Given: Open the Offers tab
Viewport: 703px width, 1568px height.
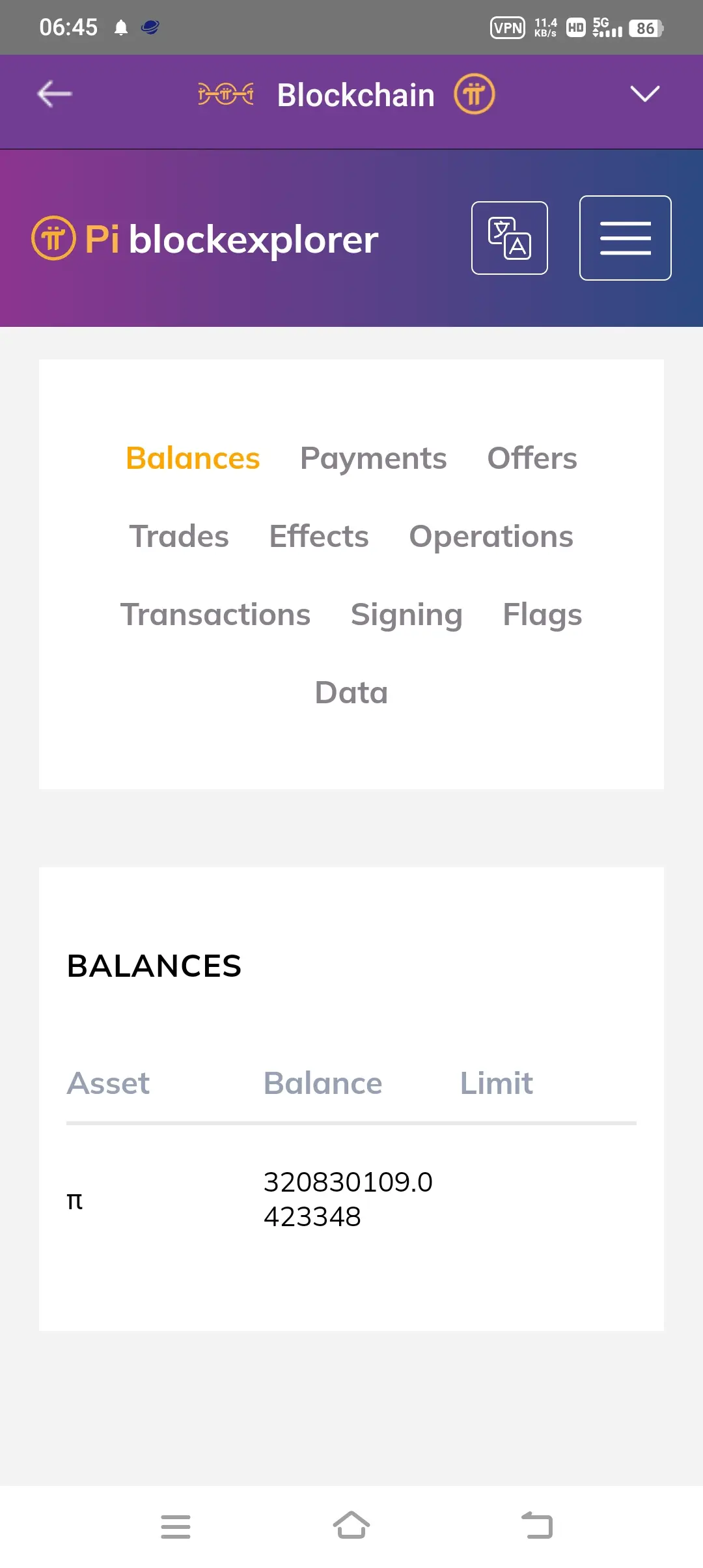Looking at the screenshot, I should point(532,458).
